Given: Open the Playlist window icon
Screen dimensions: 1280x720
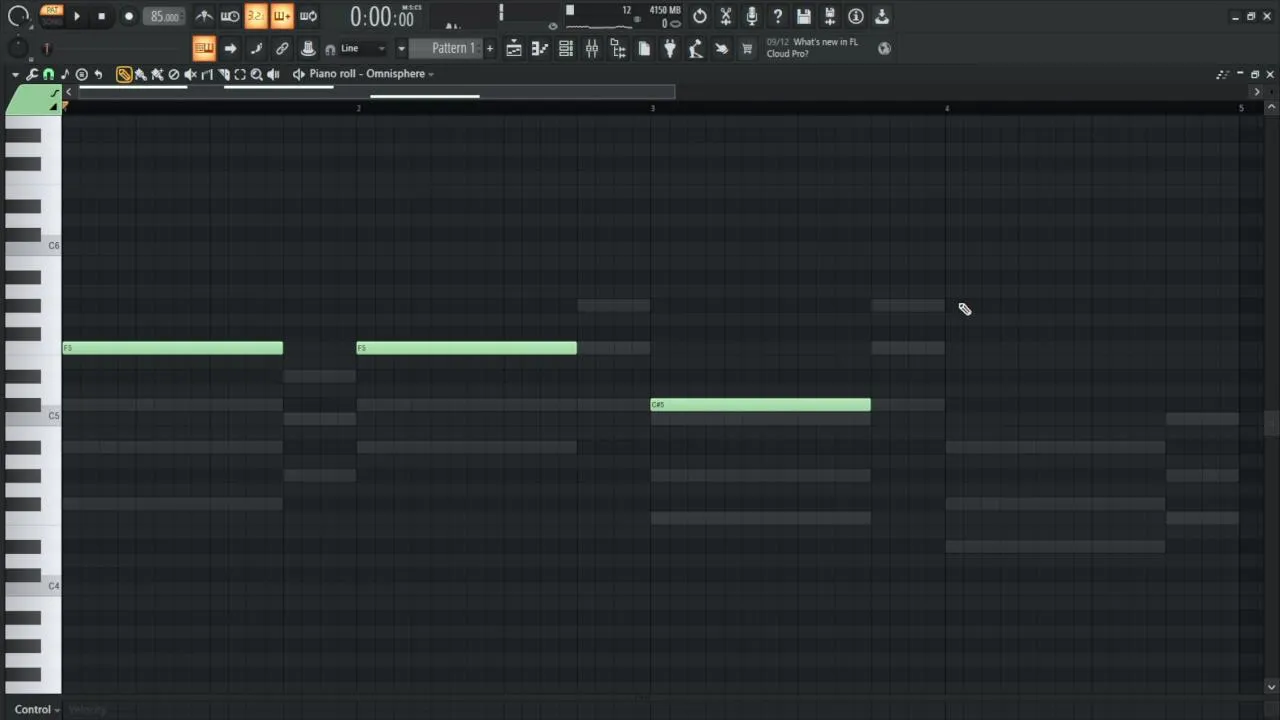Looking at the screenshot, I should coord(514,48).
